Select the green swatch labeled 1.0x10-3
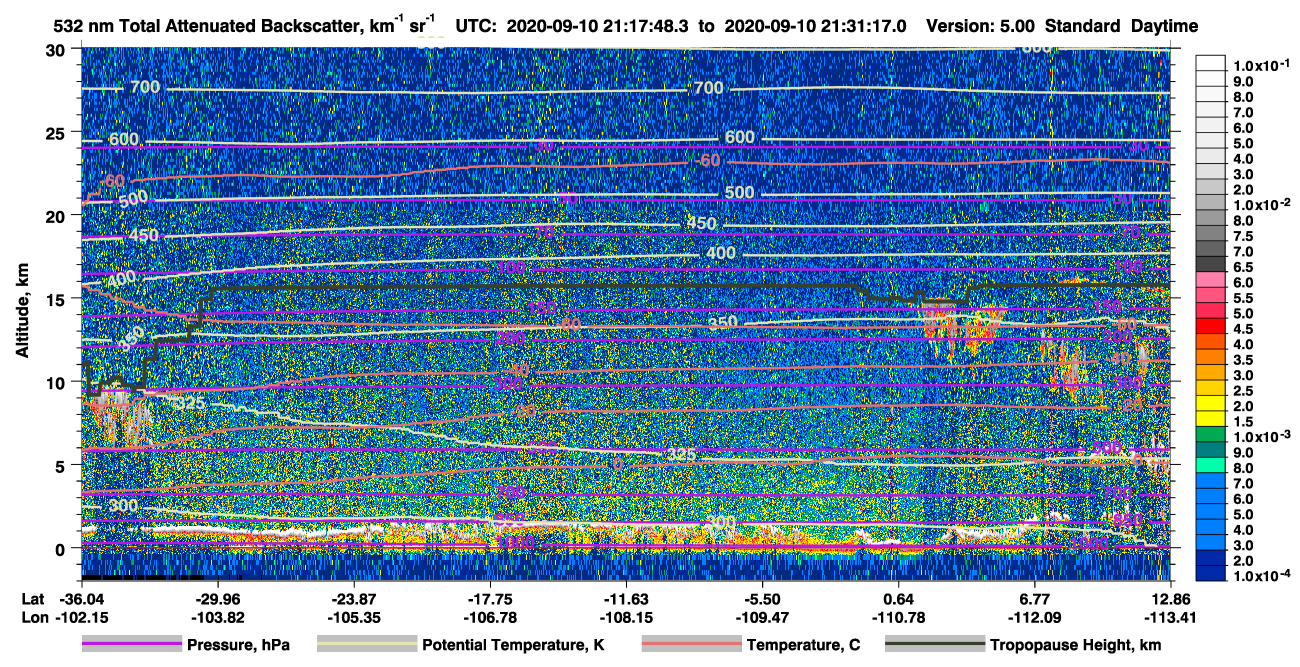1300x667 pixels. [1211, 436]
